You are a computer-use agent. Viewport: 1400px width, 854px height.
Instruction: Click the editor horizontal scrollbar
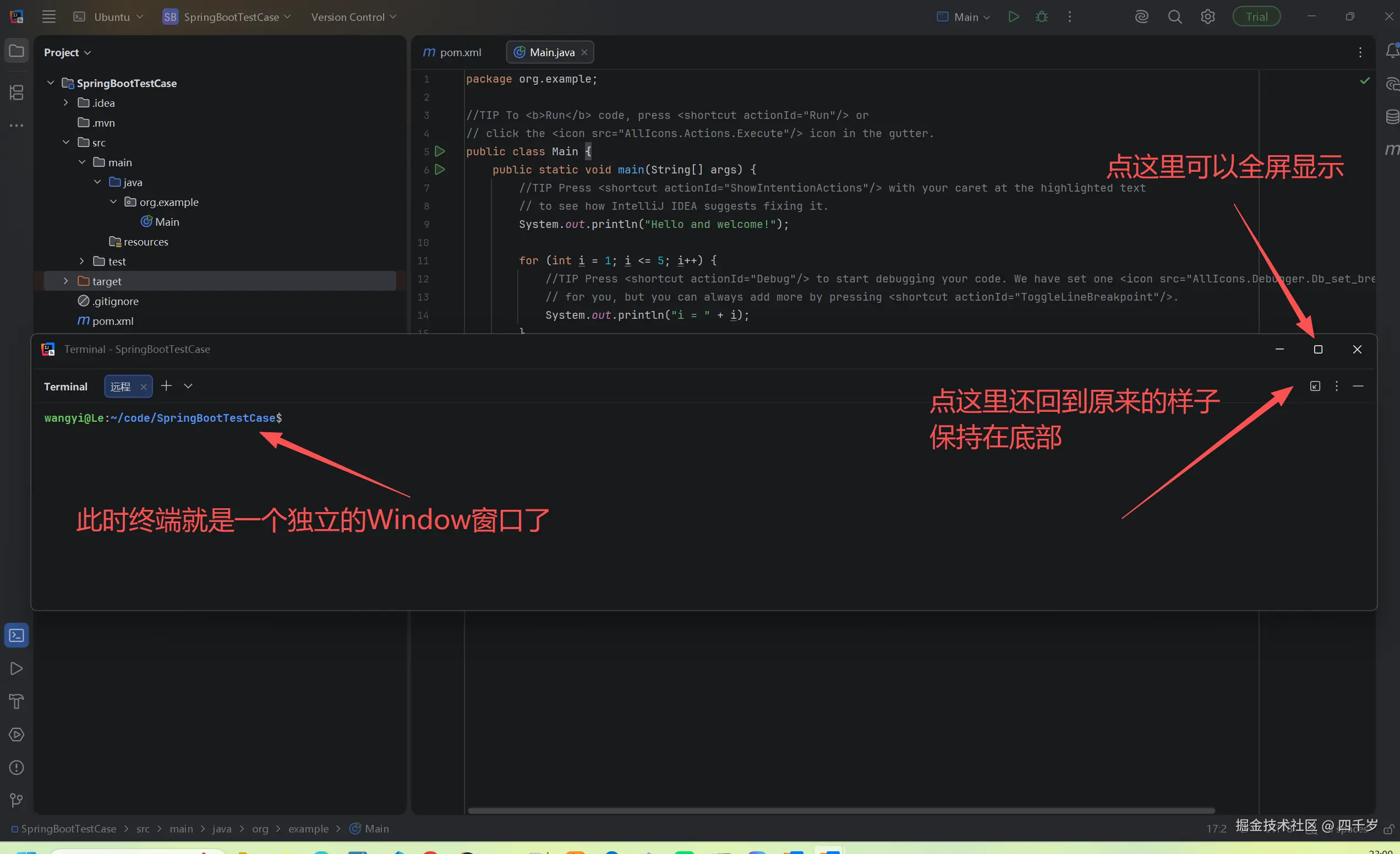click(840, 811)
